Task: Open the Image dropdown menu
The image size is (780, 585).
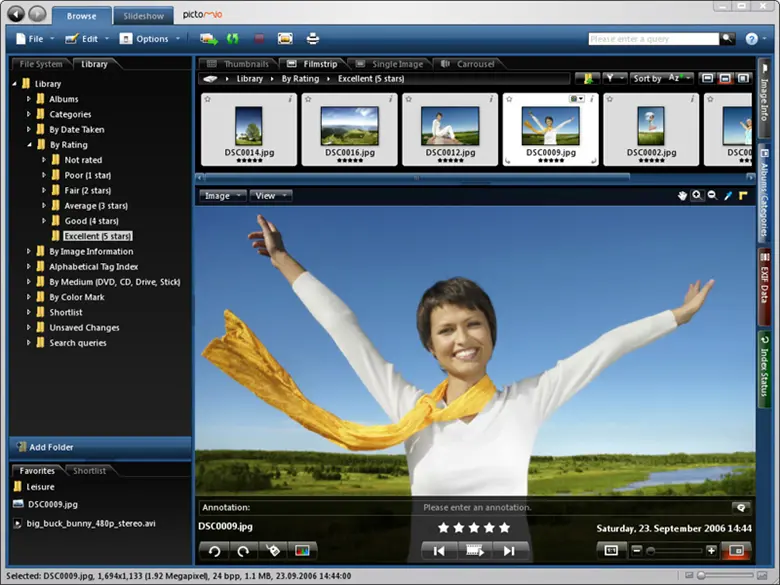Action: click(x=222, y=196)
